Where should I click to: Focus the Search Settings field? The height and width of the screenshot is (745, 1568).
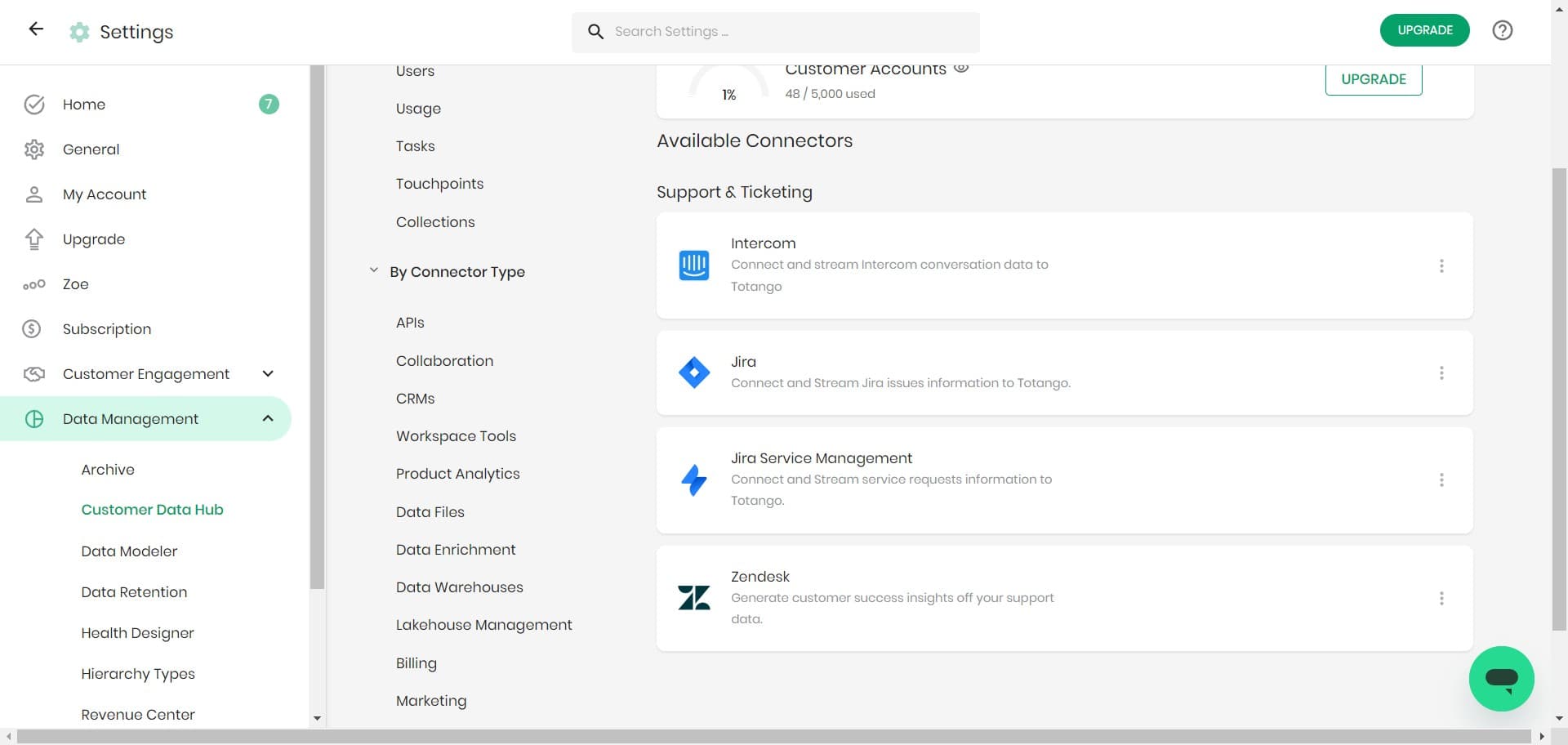pyautogui.click(x=776, y=32)
